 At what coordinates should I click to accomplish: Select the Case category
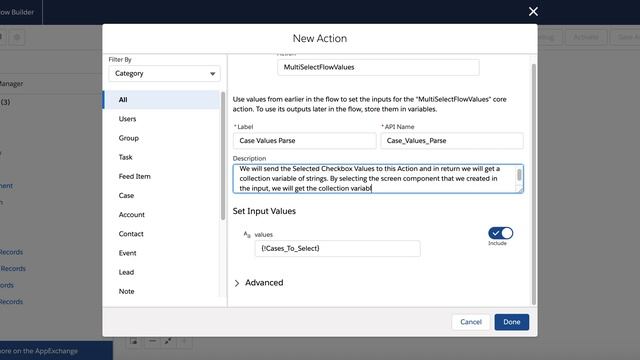tap(161, 196)
